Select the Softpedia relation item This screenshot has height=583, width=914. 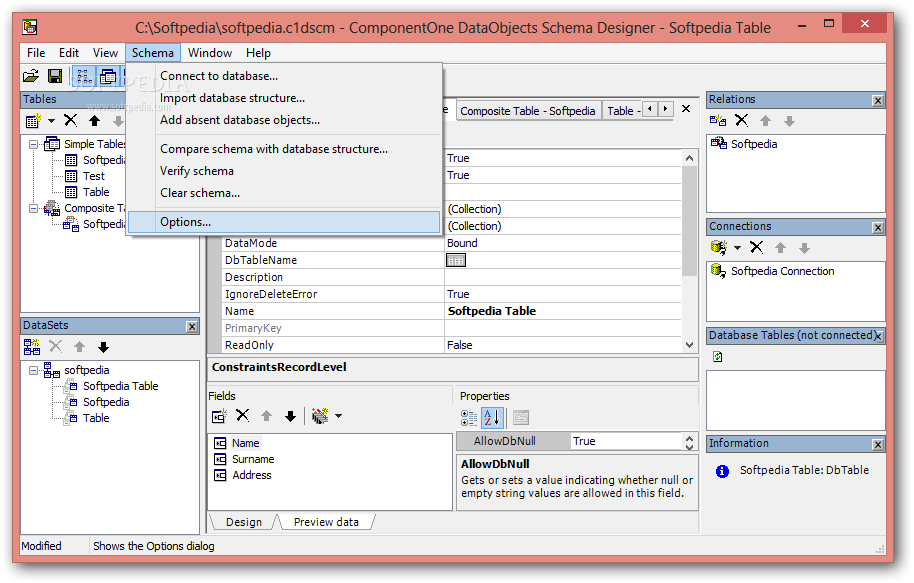point(754,144)
